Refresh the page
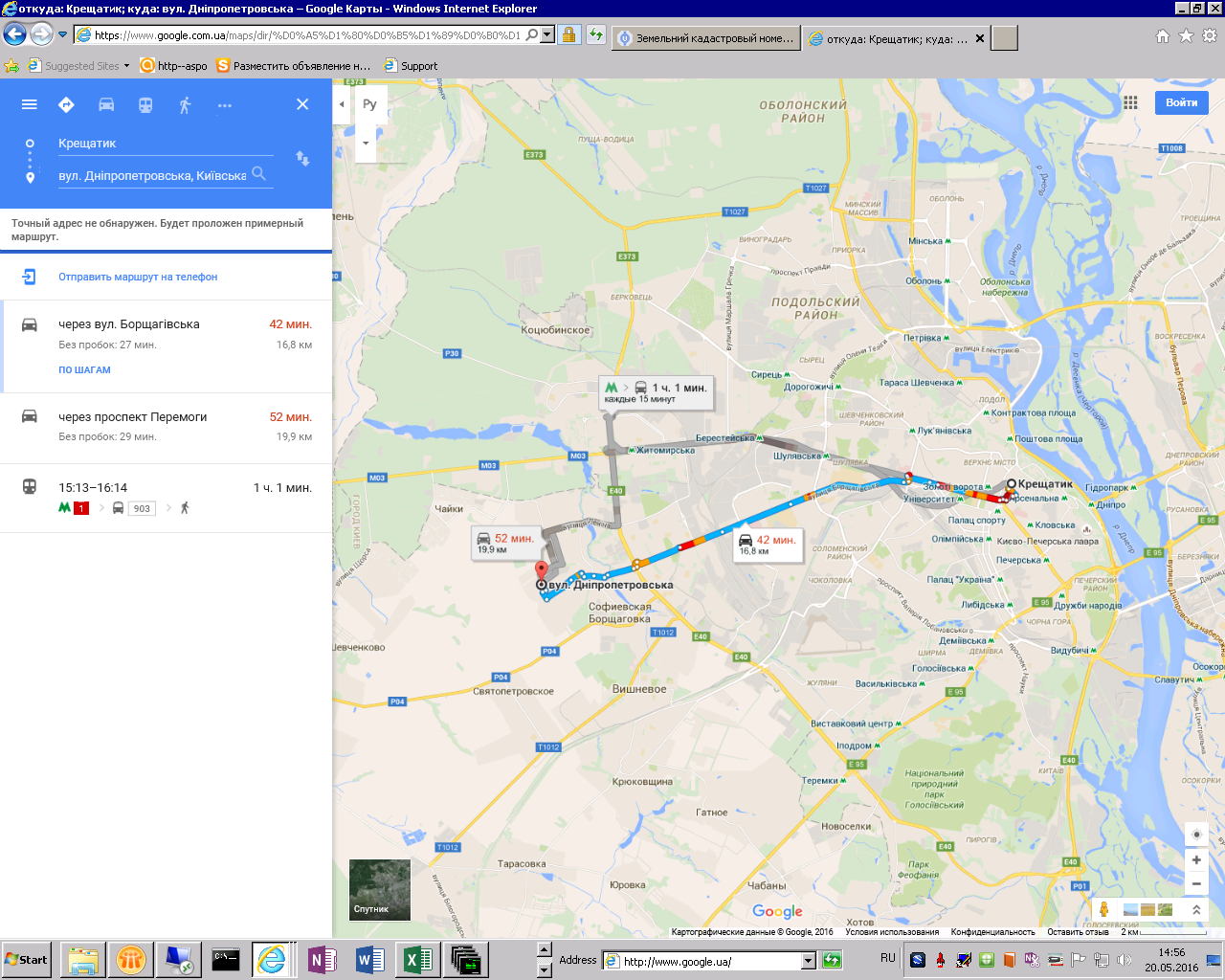This screenshot has width=1225, height=980. 595,35
